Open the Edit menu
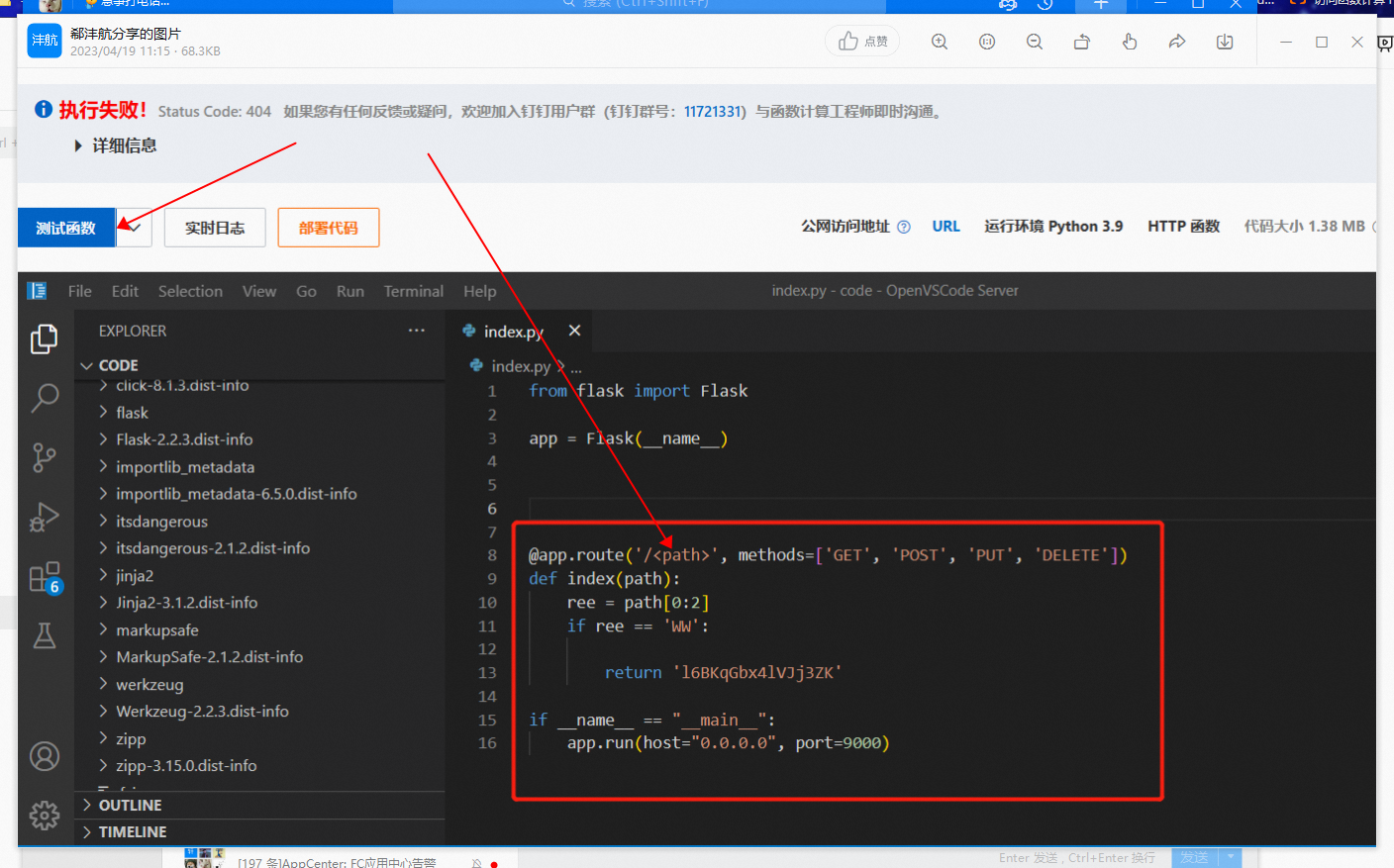This screenshot has height=868, width=1394. coord(125,291)
